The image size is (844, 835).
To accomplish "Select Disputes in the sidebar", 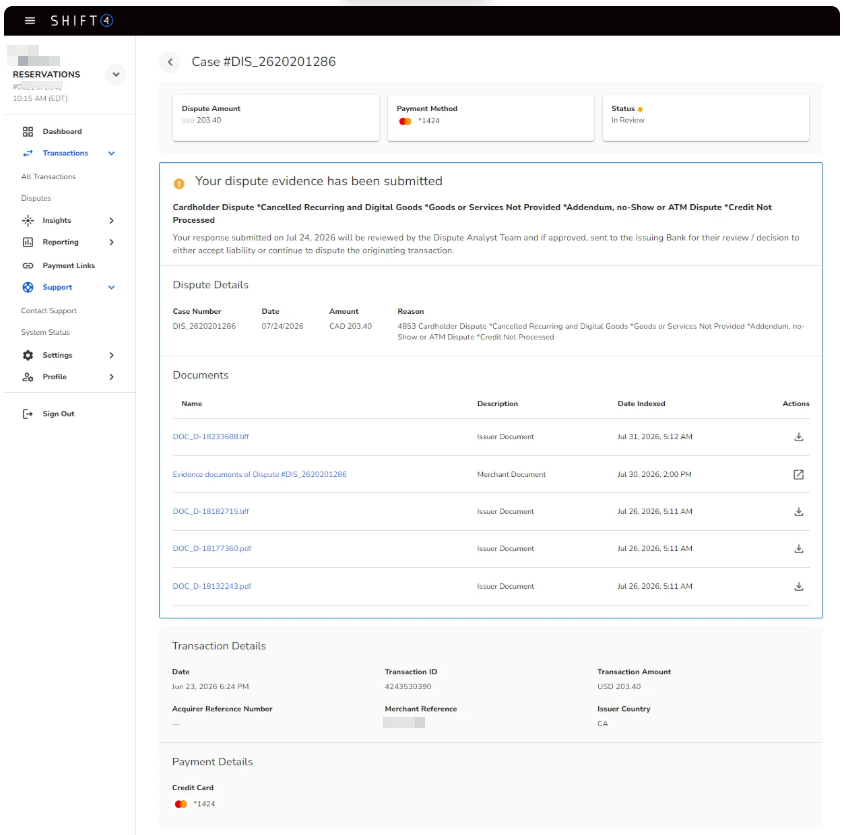I will 36,198.
